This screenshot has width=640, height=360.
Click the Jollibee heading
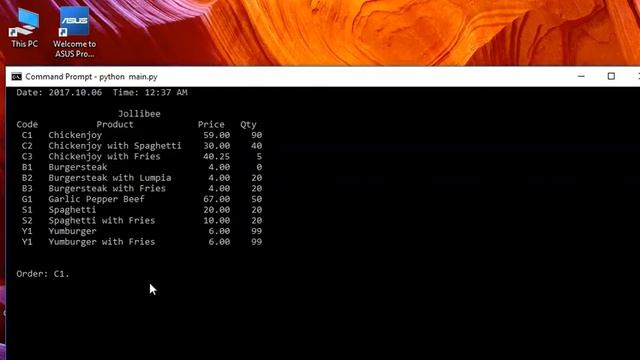(x=139, y=114)
